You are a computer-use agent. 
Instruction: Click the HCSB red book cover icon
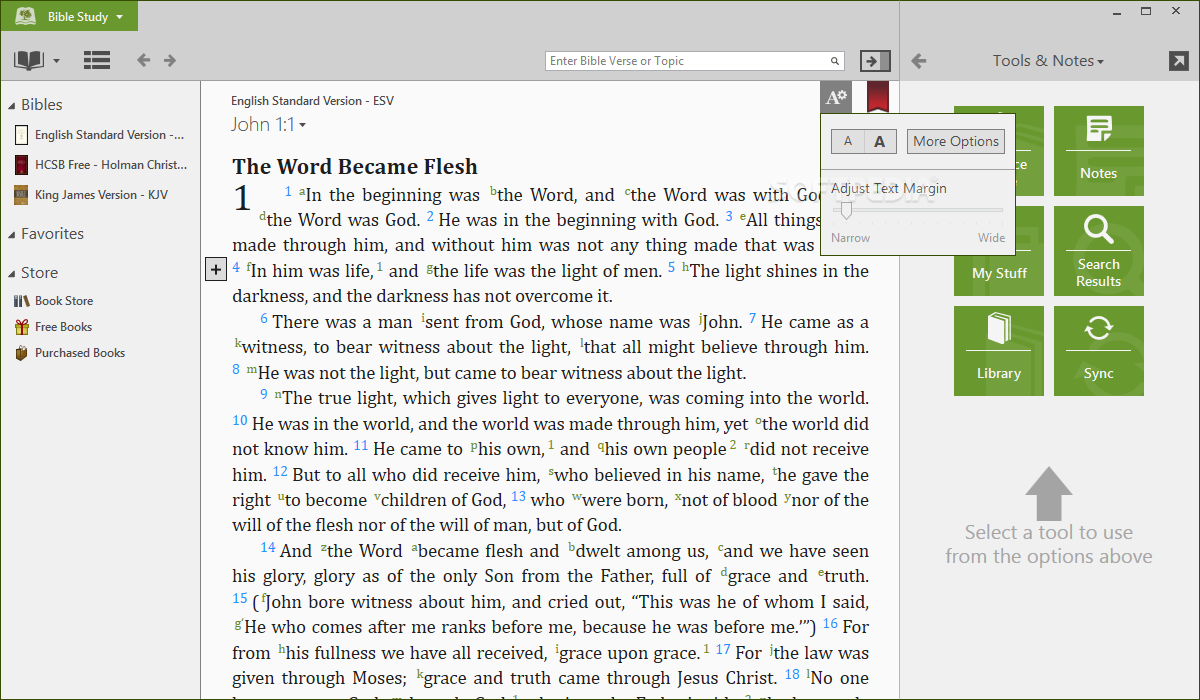click(21, 165)
